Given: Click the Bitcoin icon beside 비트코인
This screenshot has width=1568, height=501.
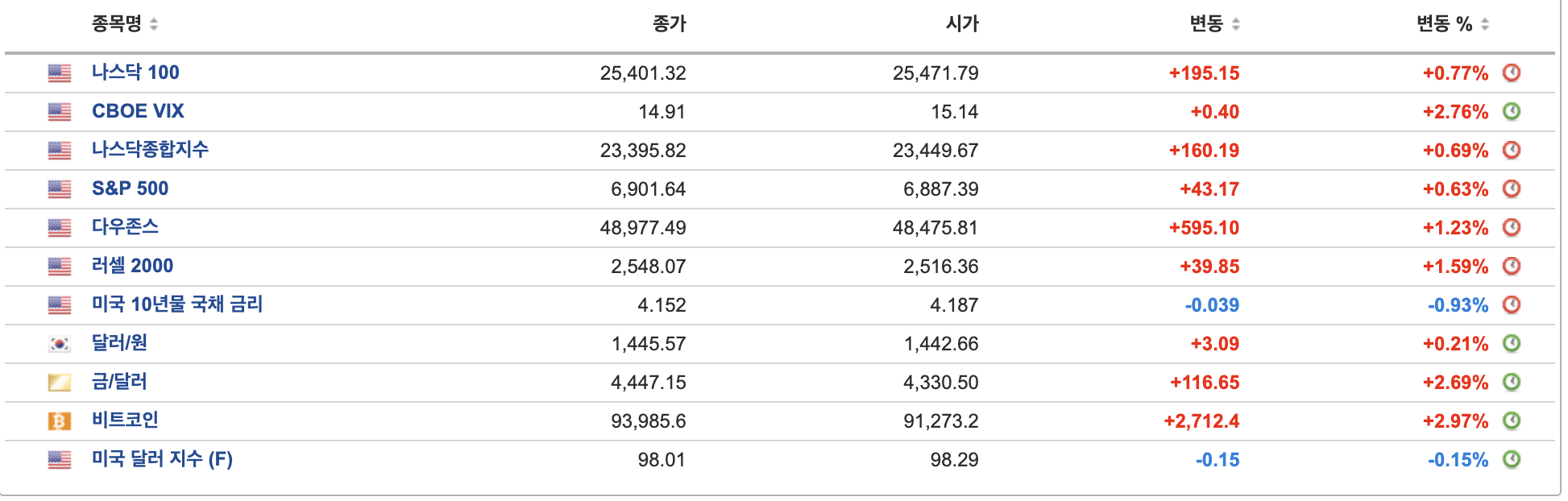Looking at the screenshot, I should [59, 420].
